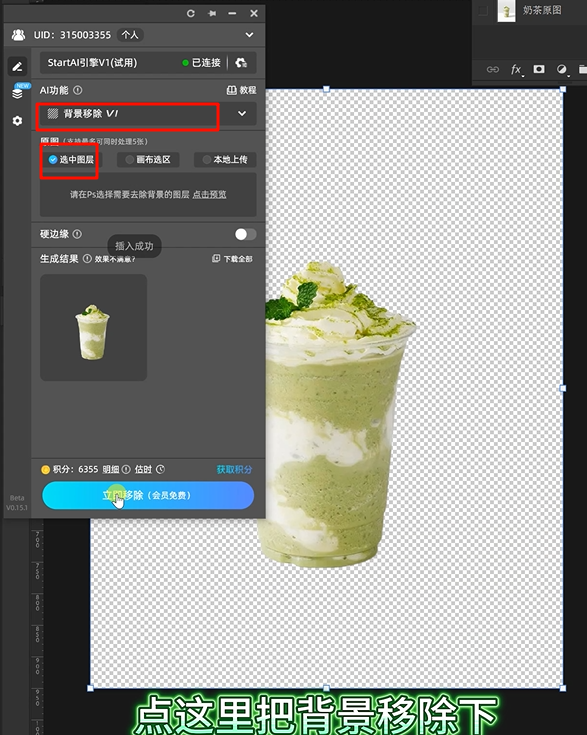The width and height of the screenshot is (587, 735).
Task: Click the 点击预览 link
Action: pyautogui.click(x=210, y=195)
